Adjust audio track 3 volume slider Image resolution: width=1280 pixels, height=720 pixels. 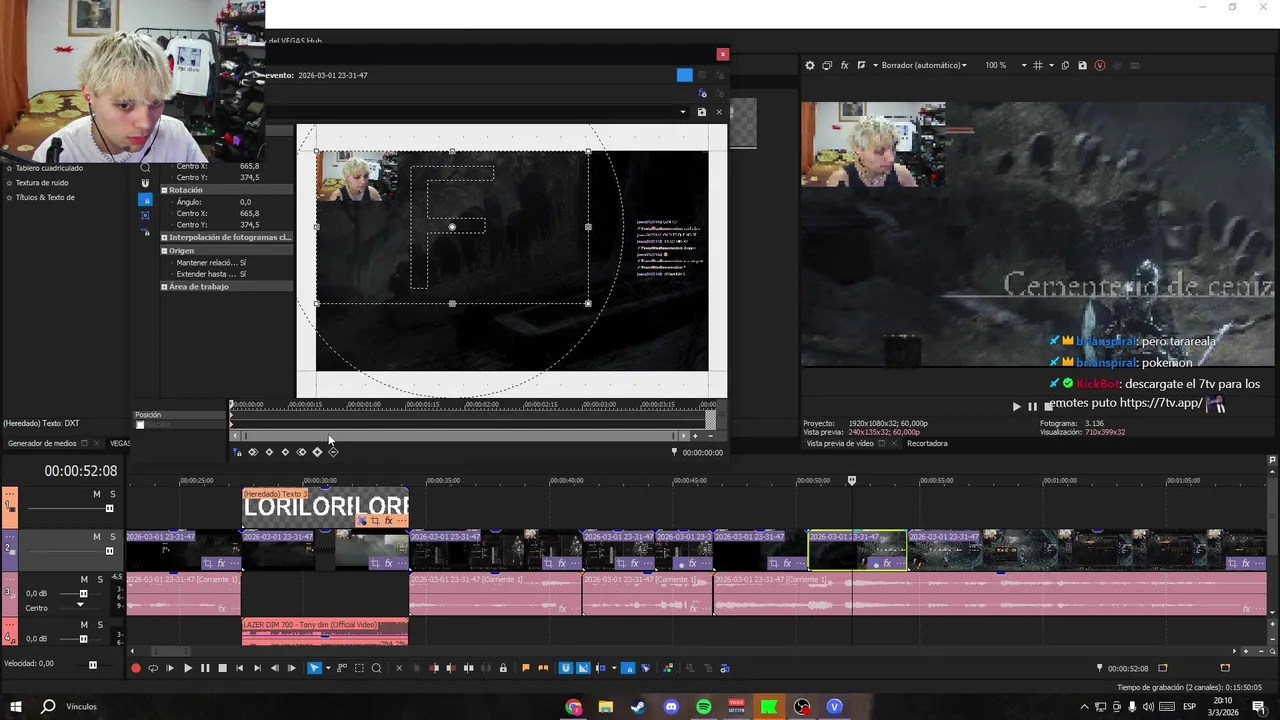(83, 594)
